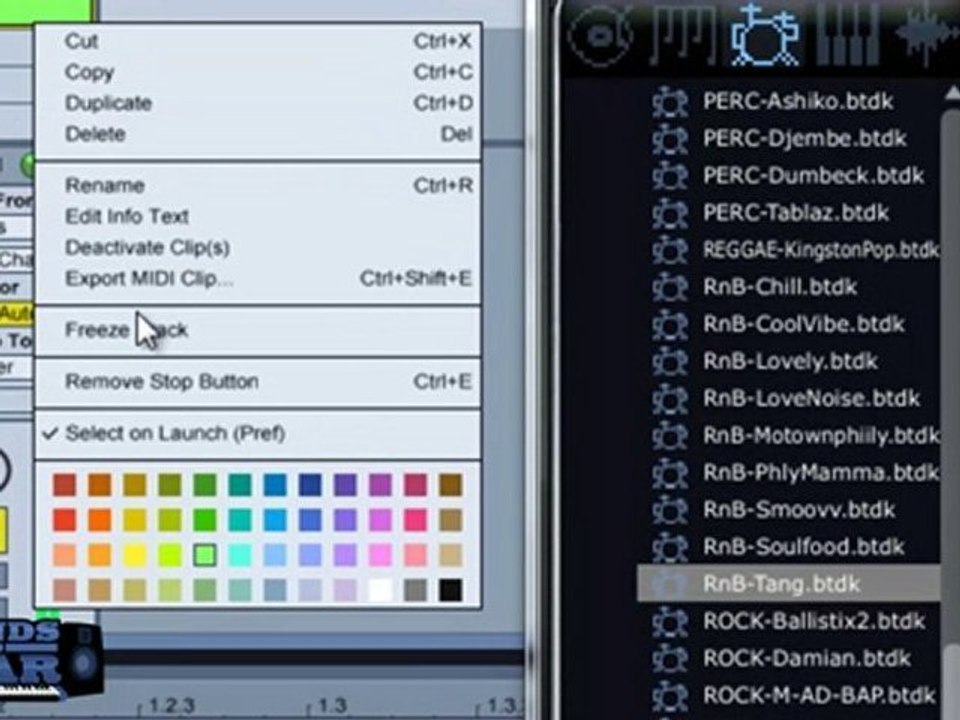960x720 pixels.
Task: Click drum icon beside RnB-Soulfood.btdk
Action: point(670,547)
